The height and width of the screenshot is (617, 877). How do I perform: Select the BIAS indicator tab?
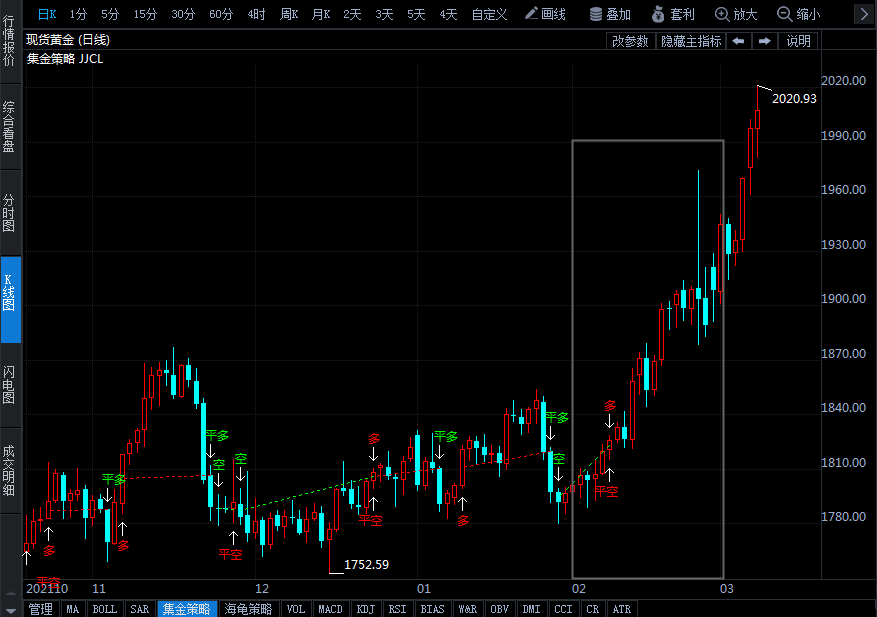pyautogui.click(x=432, y=609)
